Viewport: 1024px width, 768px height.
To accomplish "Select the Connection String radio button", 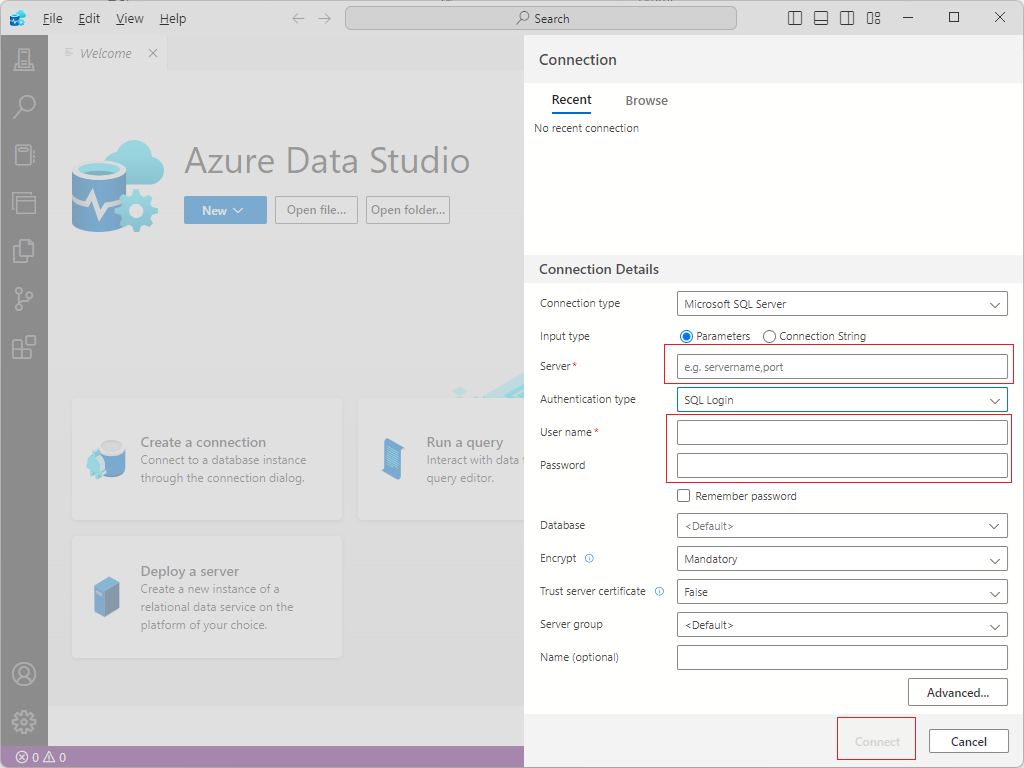I will [x=769, y=336].
